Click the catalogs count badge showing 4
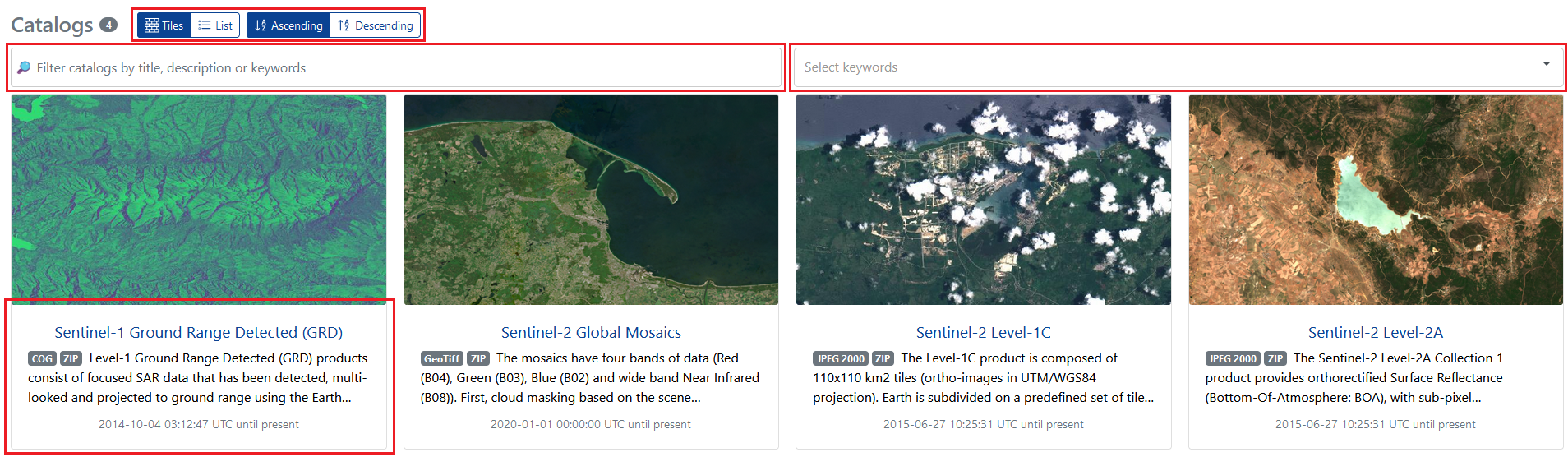Screen dimensions: 1568x457 108,25
